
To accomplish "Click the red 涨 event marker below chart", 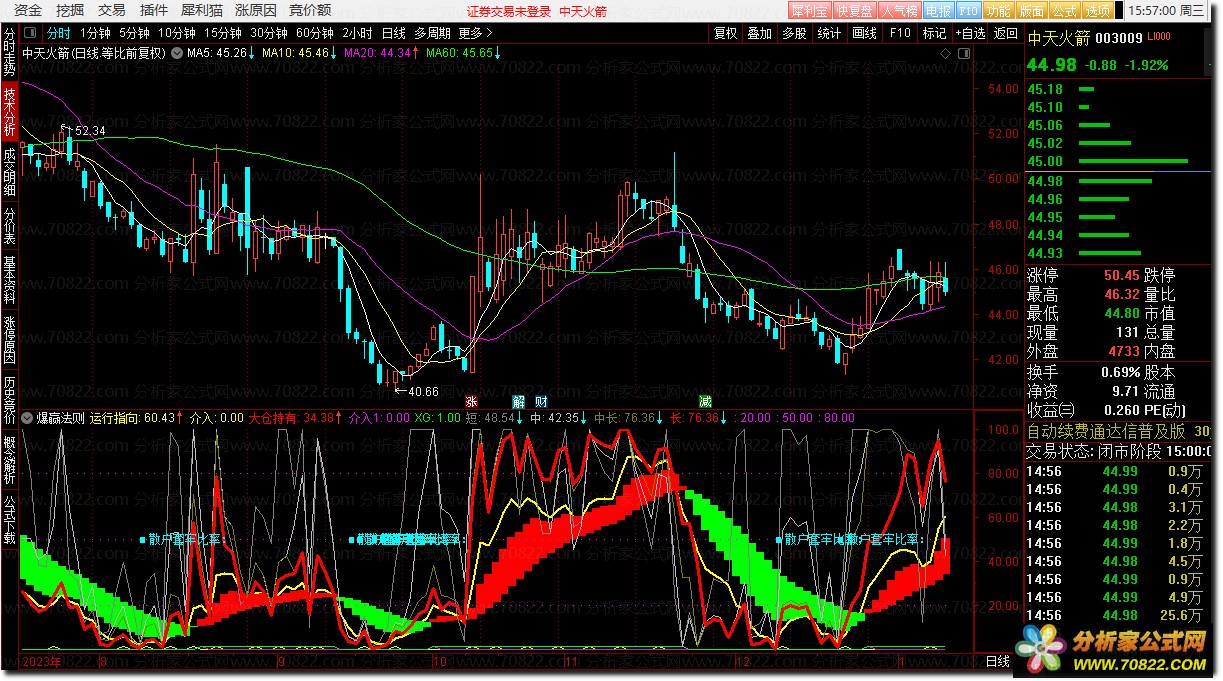I will [471, 400].
